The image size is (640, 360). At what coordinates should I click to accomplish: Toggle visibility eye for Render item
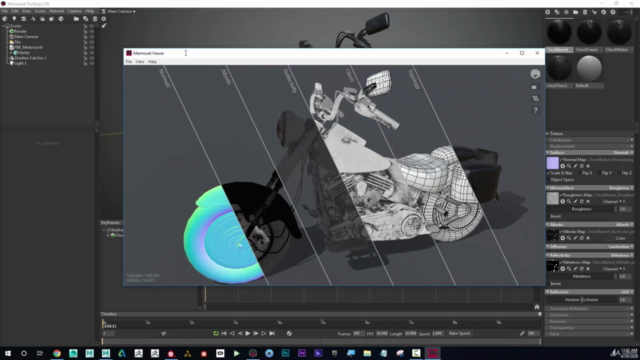[x=91, y=31]
